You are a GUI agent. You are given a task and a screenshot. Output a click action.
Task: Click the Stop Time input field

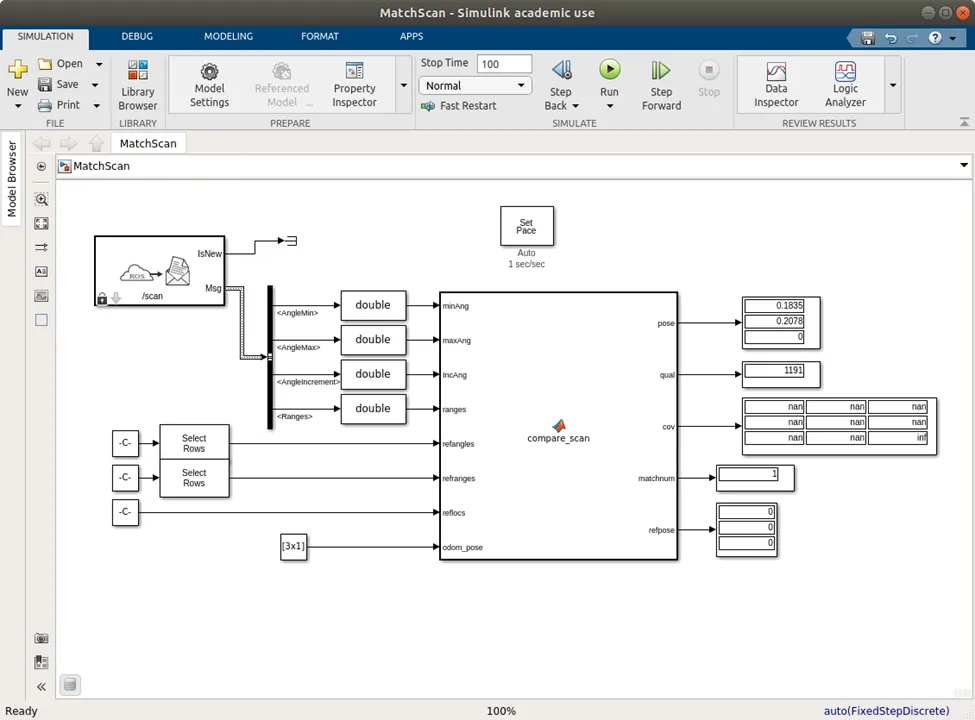pos(504,64)
